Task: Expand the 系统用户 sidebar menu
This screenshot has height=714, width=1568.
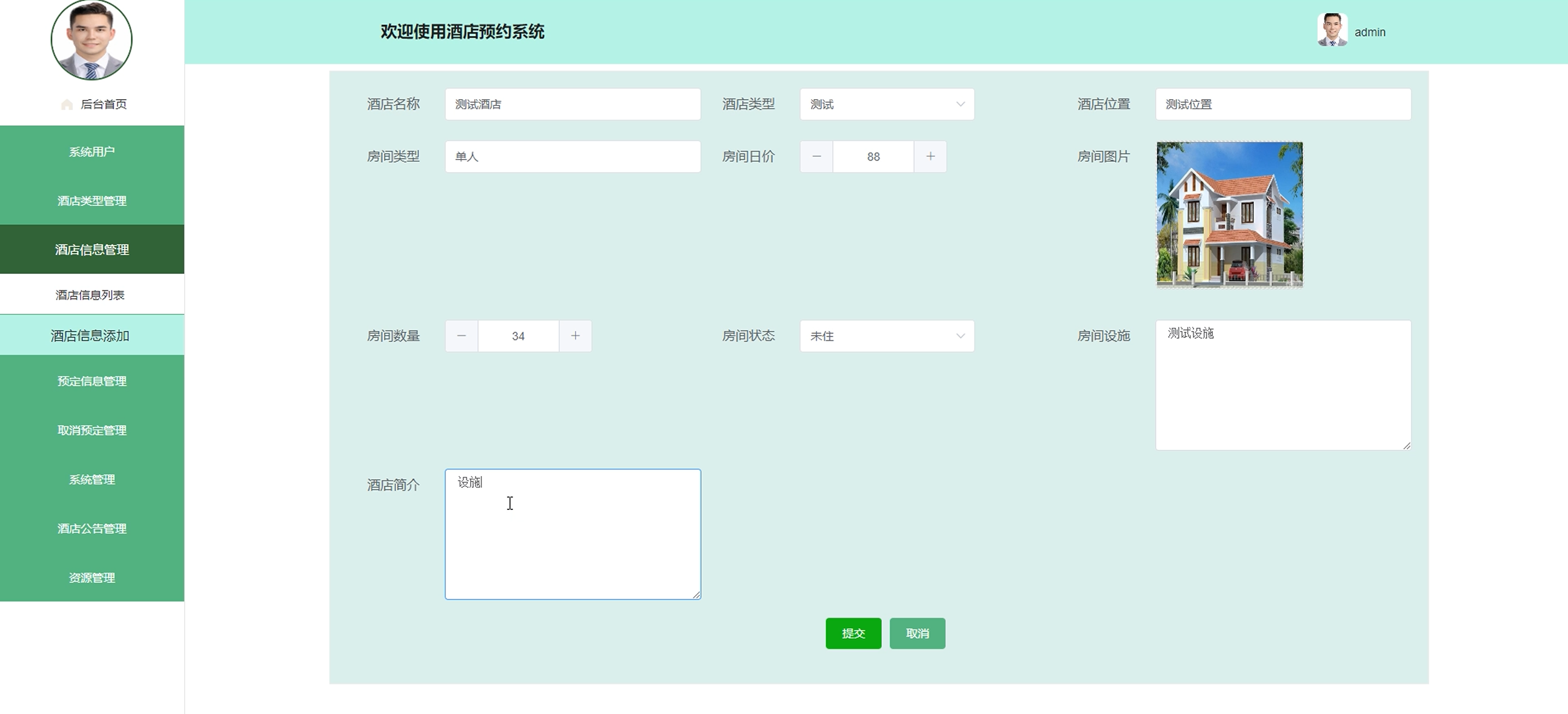Action: pos(92,151)
